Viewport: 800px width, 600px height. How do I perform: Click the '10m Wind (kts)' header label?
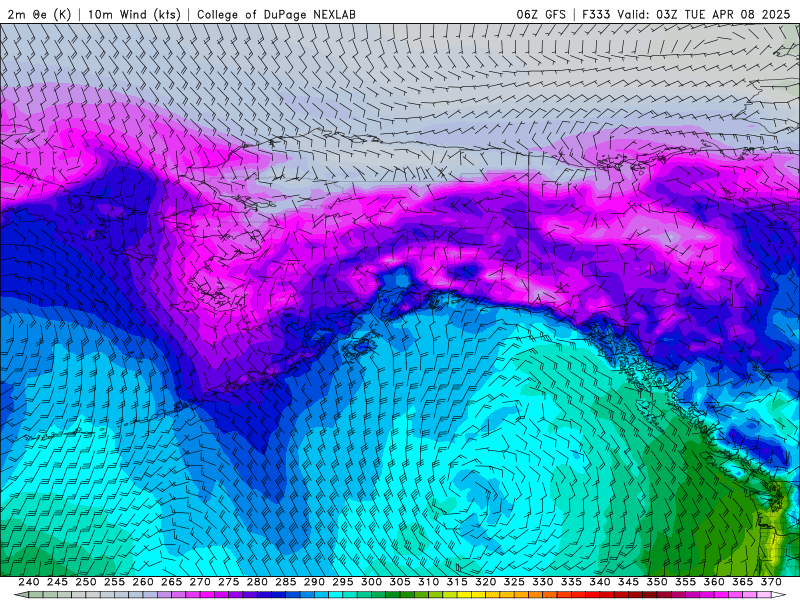[x=134, y=14]
